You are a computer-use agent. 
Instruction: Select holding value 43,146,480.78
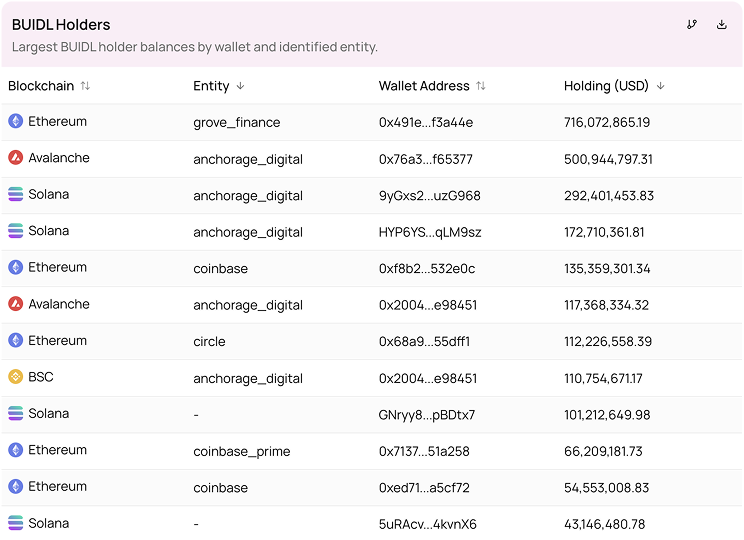(604, 524)
